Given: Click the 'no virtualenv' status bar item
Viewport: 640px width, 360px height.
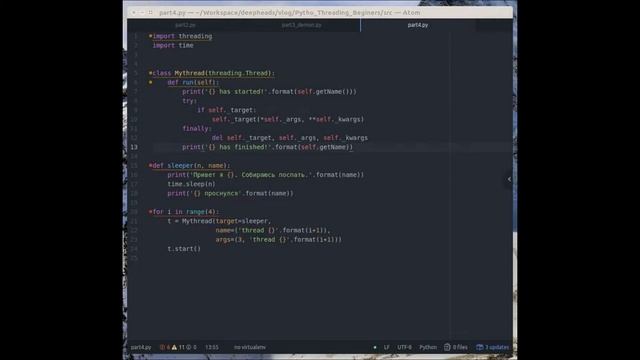Looking at the screenshot, I should tap(250, 347).
